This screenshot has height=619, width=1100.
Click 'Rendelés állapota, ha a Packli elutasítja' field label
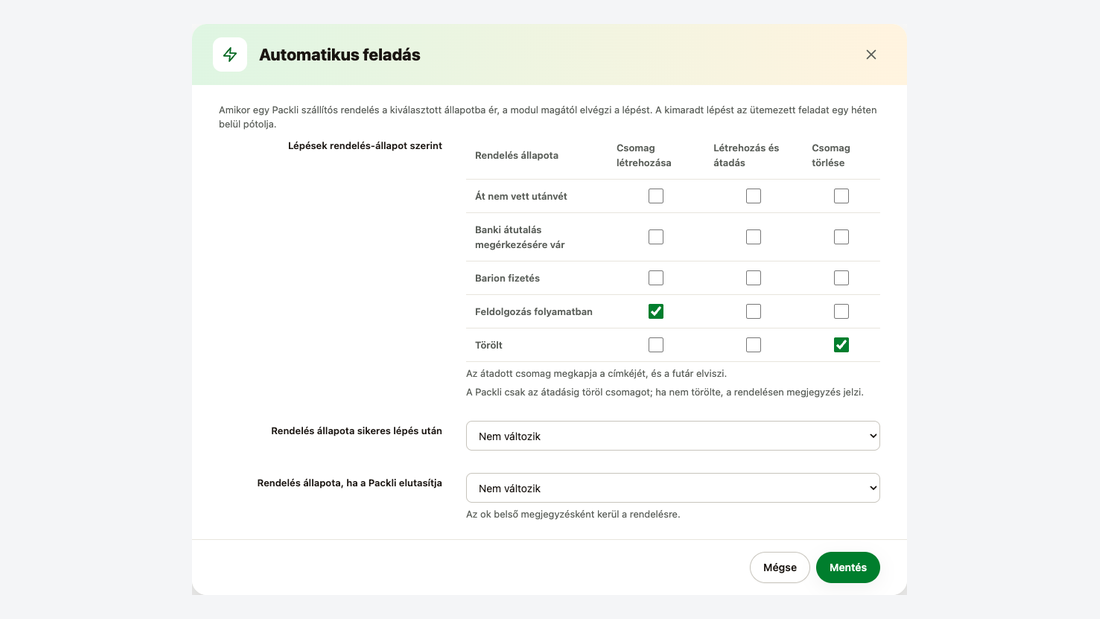tap(349, 483)
